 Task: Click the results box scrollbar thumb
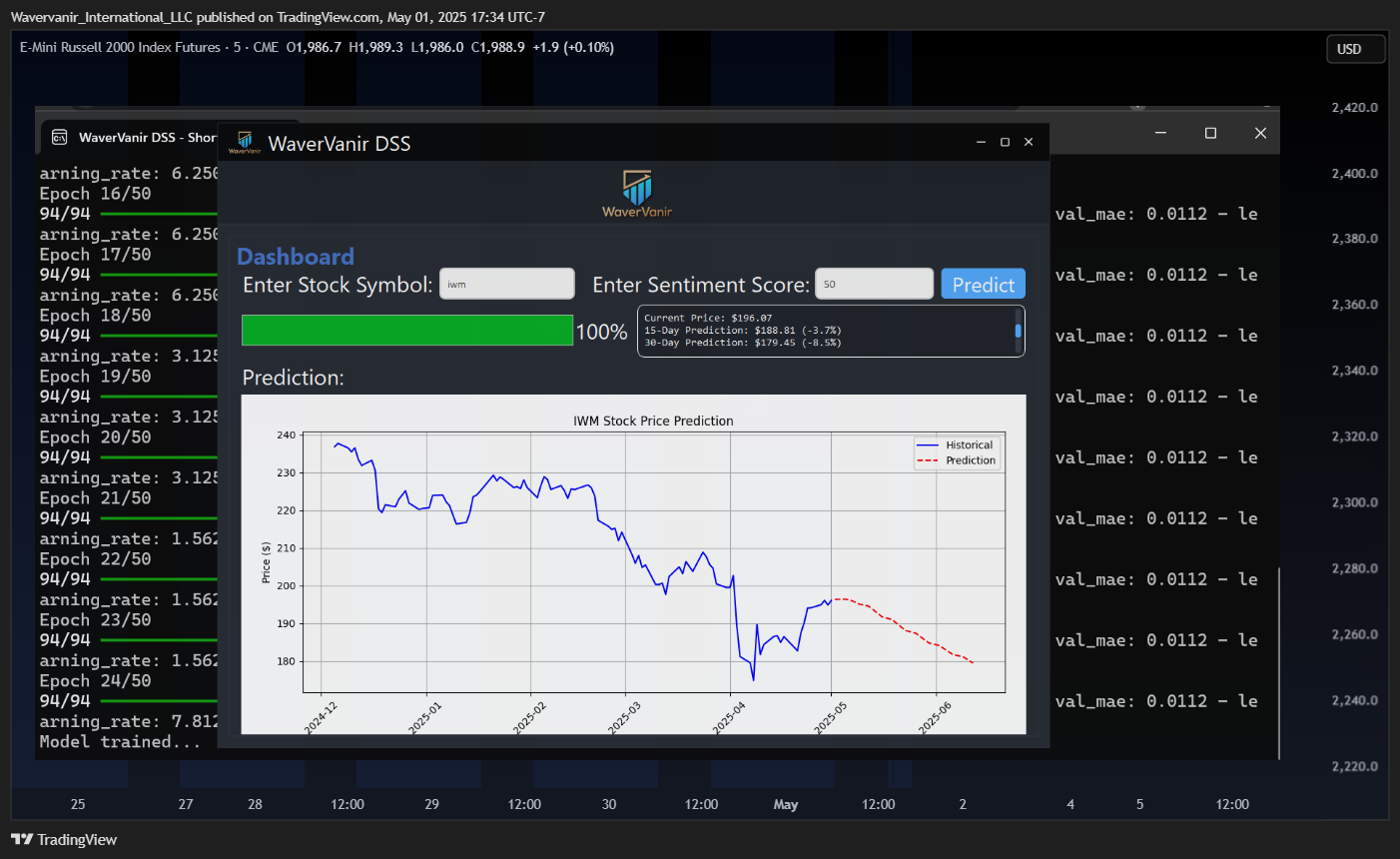(1019, 330)
